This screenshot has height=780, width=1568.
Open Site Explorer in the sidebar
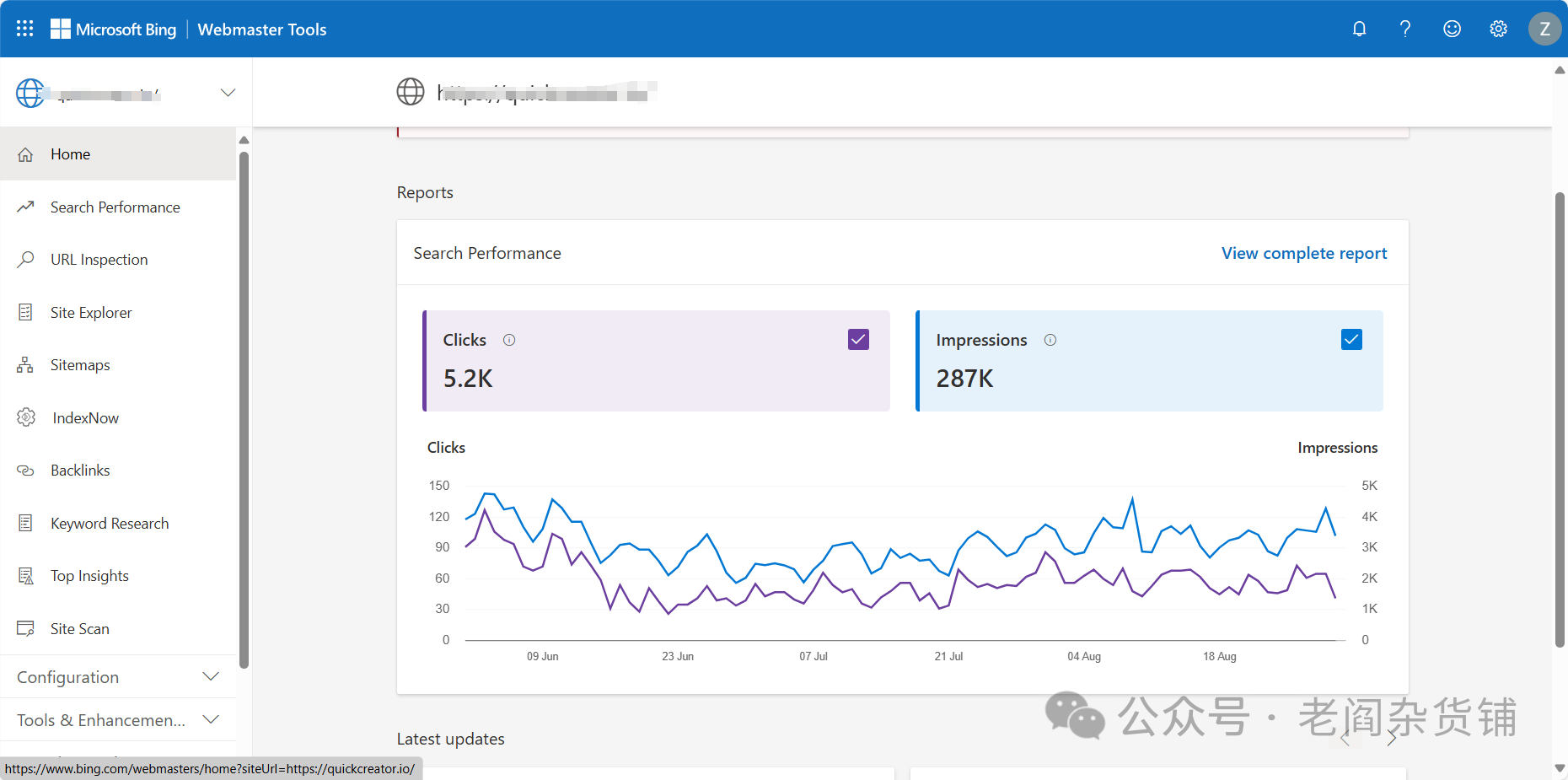click(118, 312)
